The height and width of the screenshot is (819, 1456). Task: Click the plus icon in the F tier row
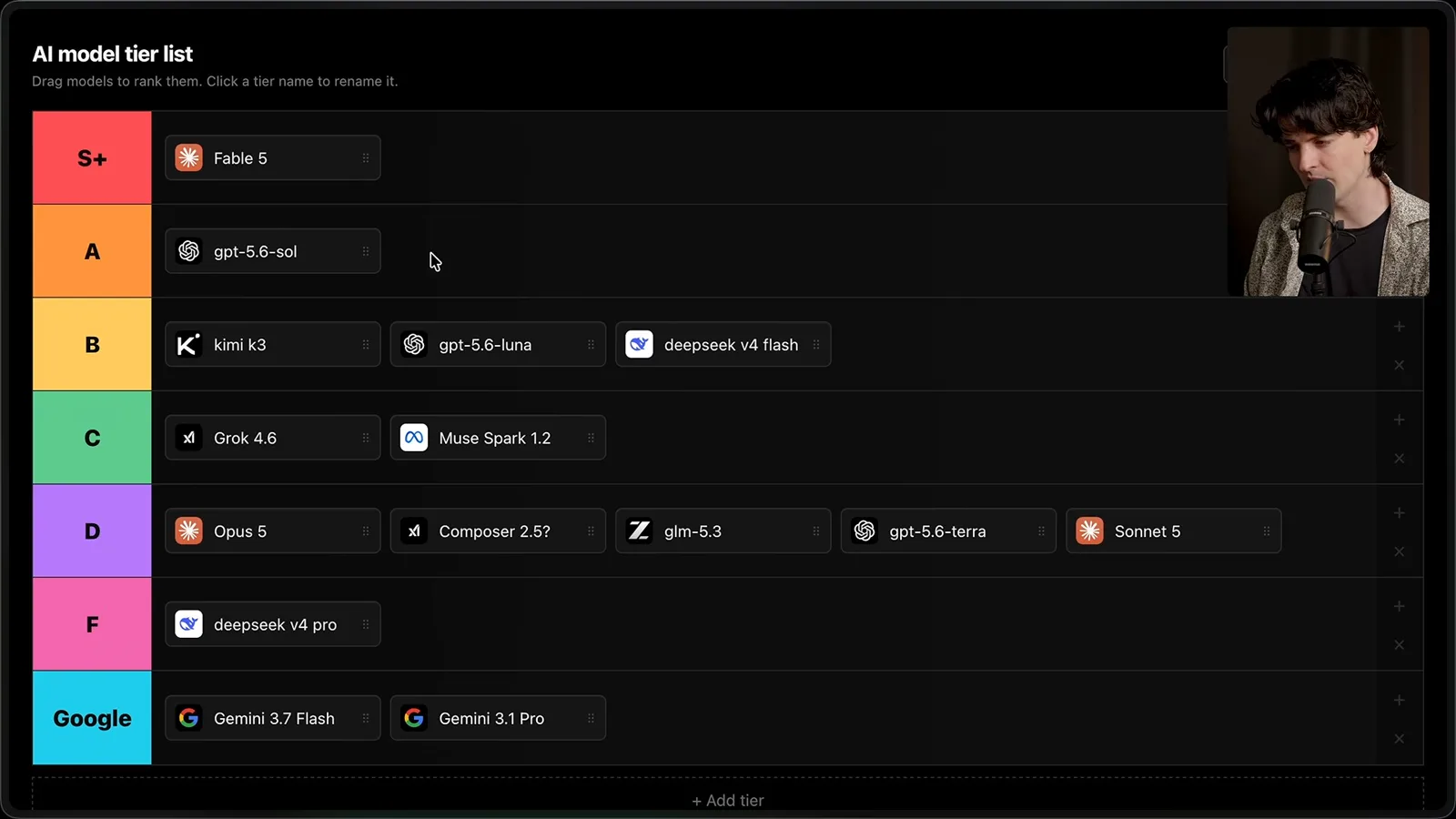click(x=1400, y=606)
